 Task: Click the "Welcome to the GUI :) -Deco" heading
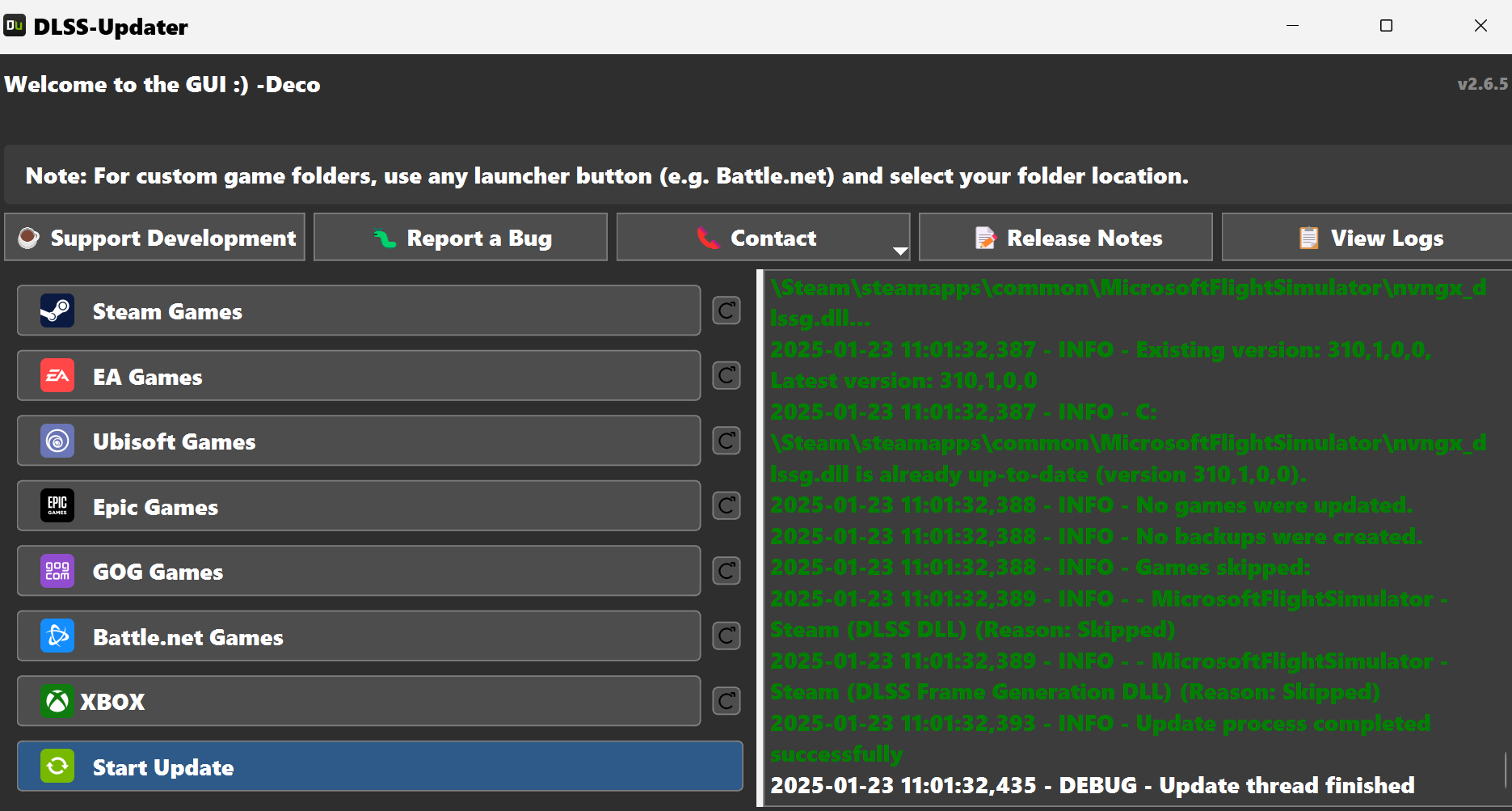pos(162,84)
